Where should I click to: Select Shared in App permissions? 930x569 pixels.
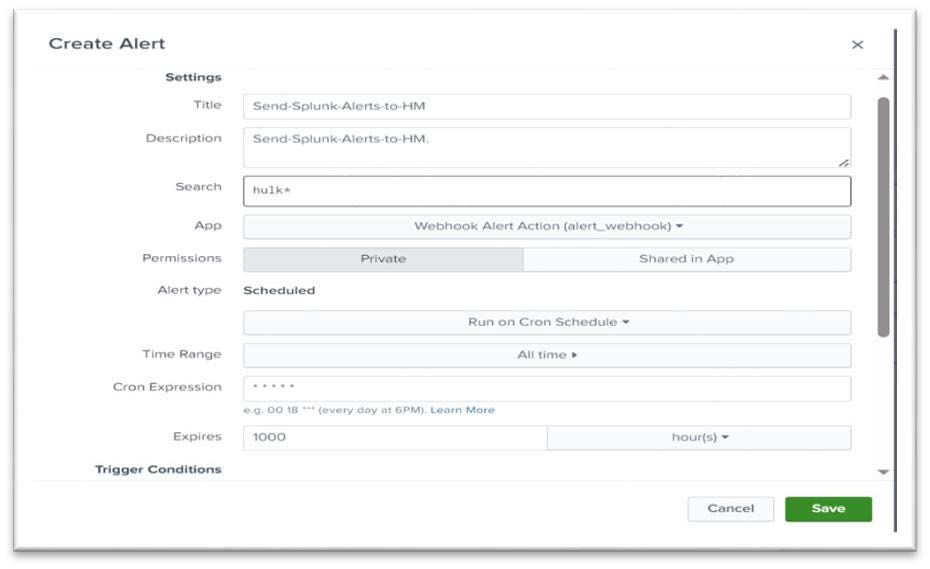pyautogui.click(x=687, y=259)
